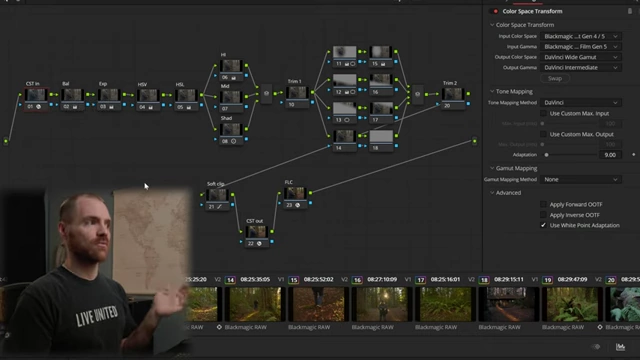Select the clip 16 thumbnail in the timeline
640x360 pixels.
pyautogui.click(x=382, y=304)
